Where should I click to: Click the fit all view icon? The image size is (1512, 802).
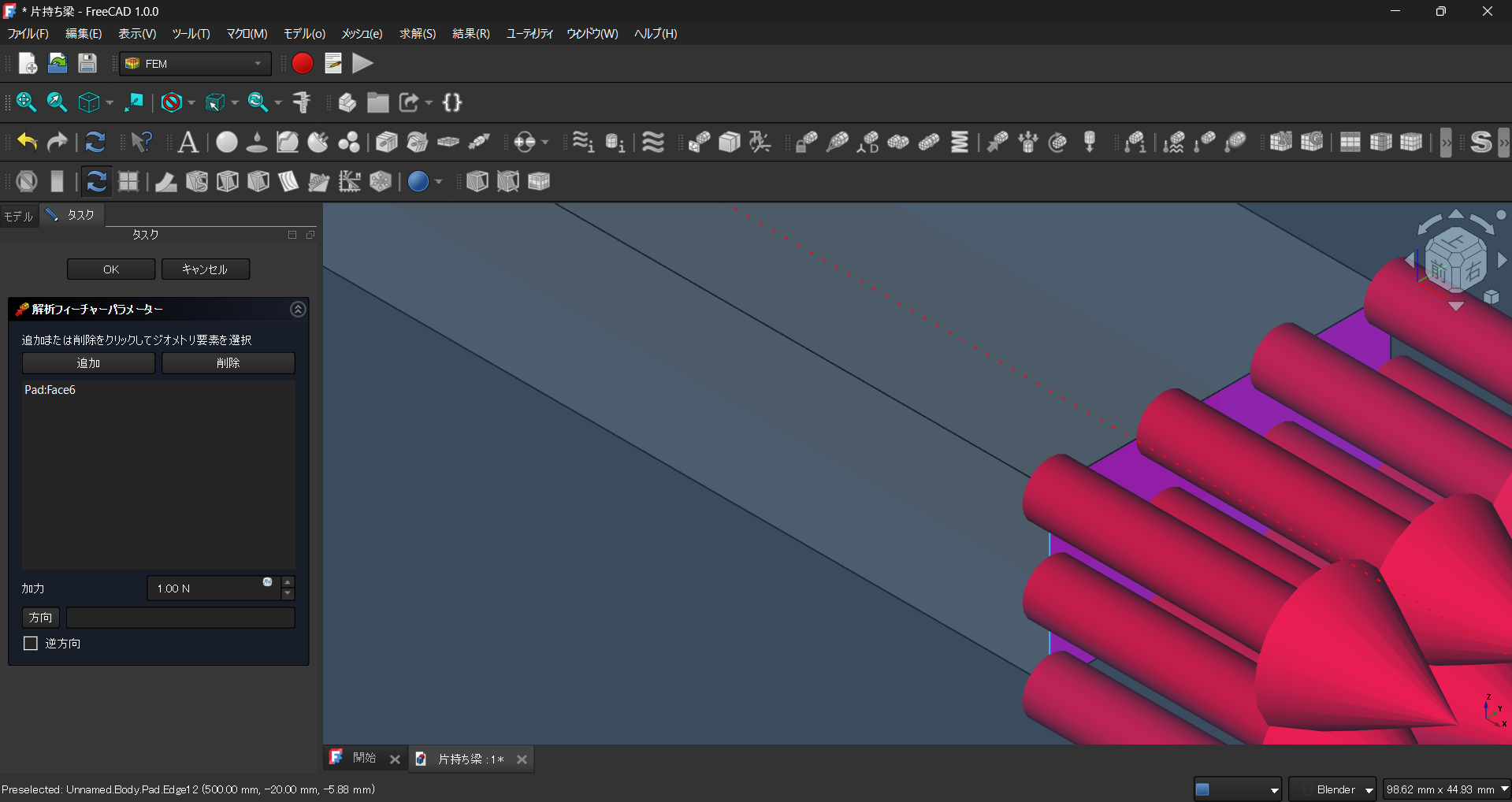pos(26,102)
